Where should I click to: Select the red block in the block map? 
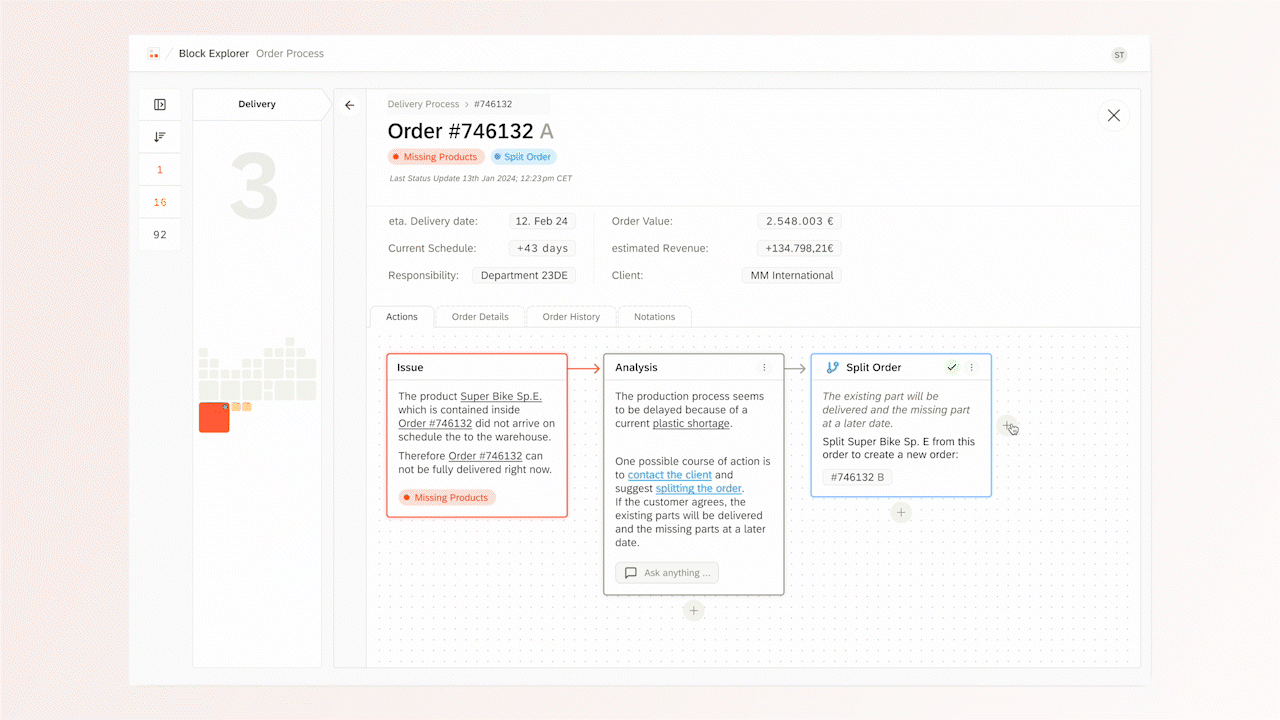point(214,417)
